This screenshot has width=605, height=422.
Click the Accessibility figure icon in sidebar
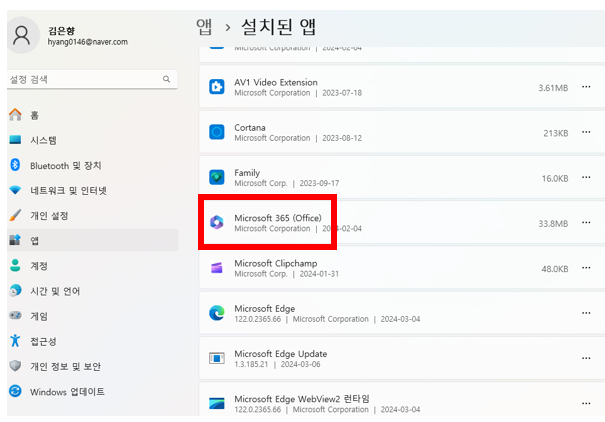[x=15, y=341]
